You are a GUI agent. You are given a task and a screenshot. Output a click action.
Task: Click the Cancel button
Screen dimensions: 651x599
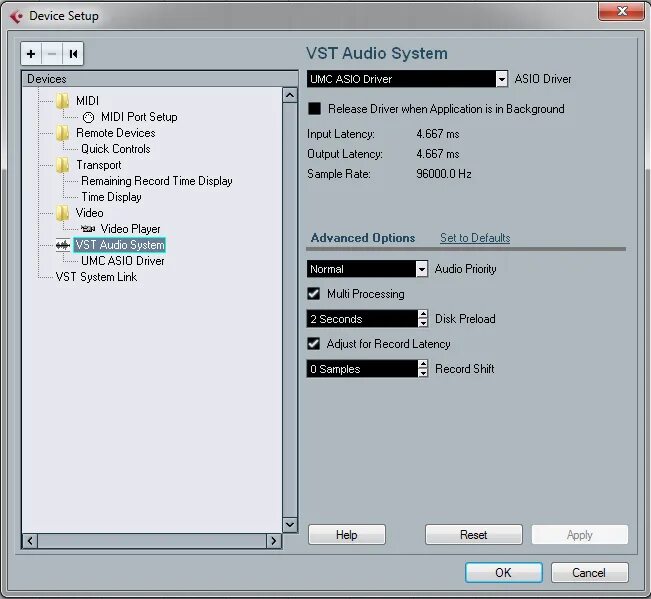589,573
